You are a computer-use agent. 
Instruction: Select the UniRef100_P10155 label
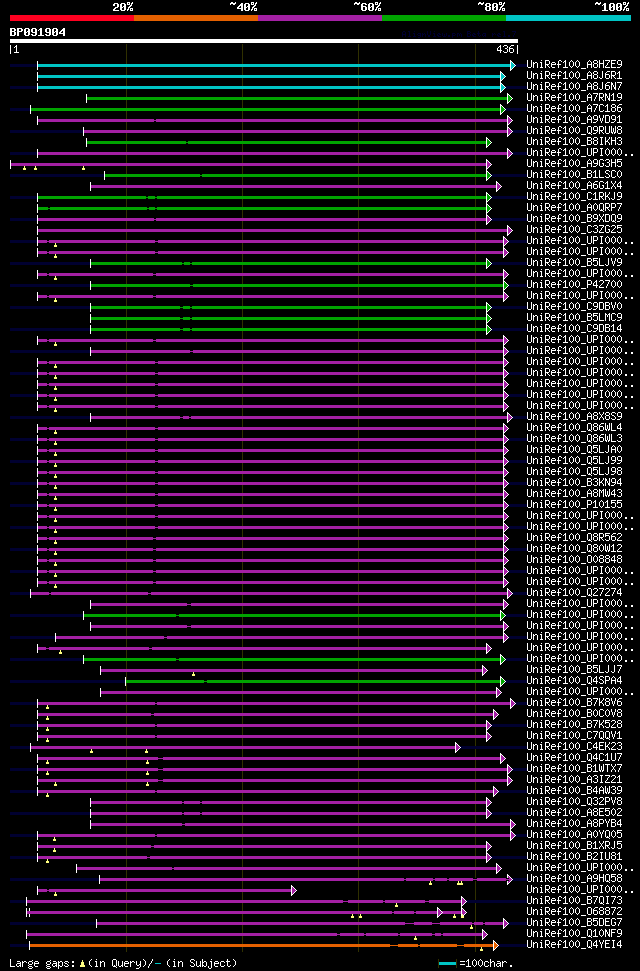[574, 505]
